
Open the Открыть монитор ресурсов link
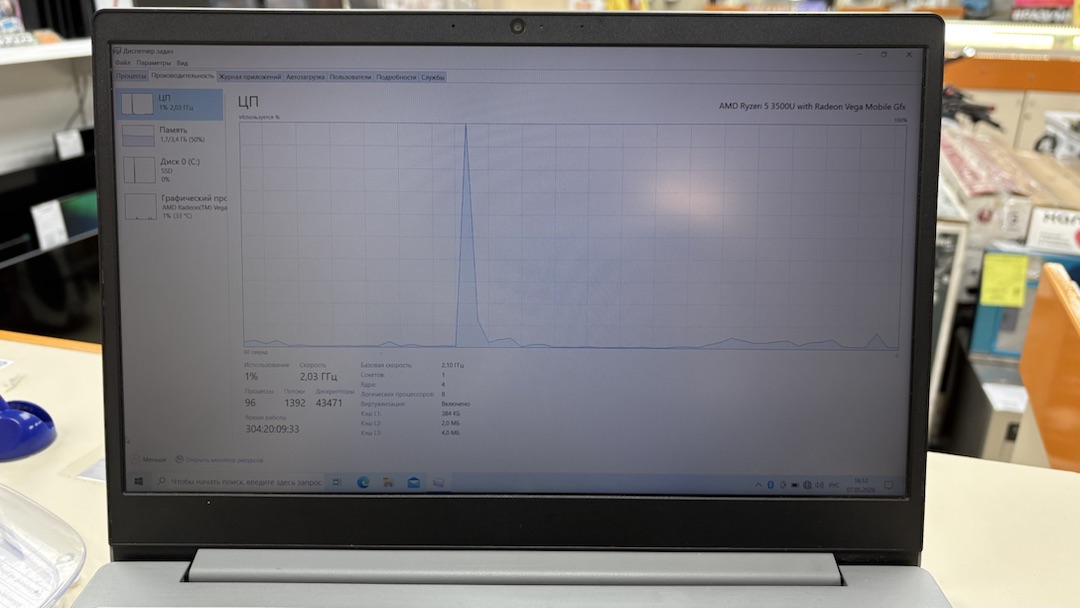(224, 460)
